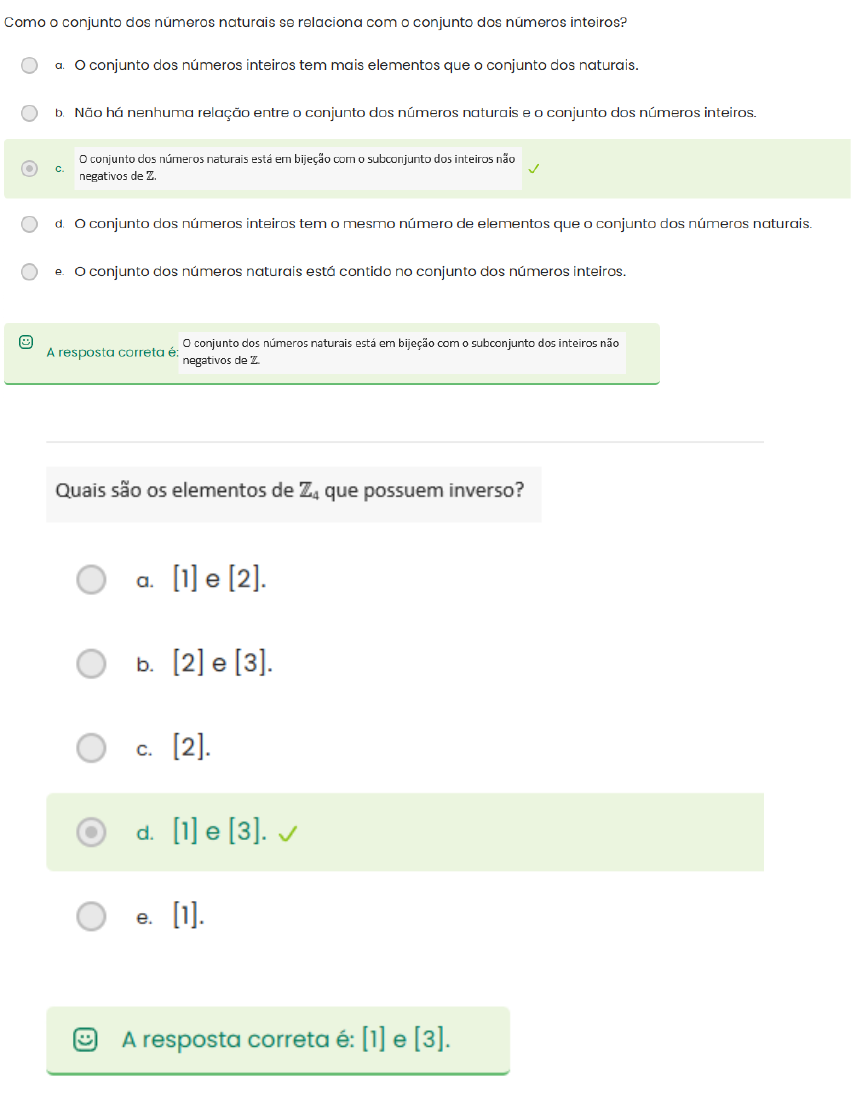Choose radio button for answer [2] alone
Viewport: 851px width, 1112px height.
pos(91,747)
